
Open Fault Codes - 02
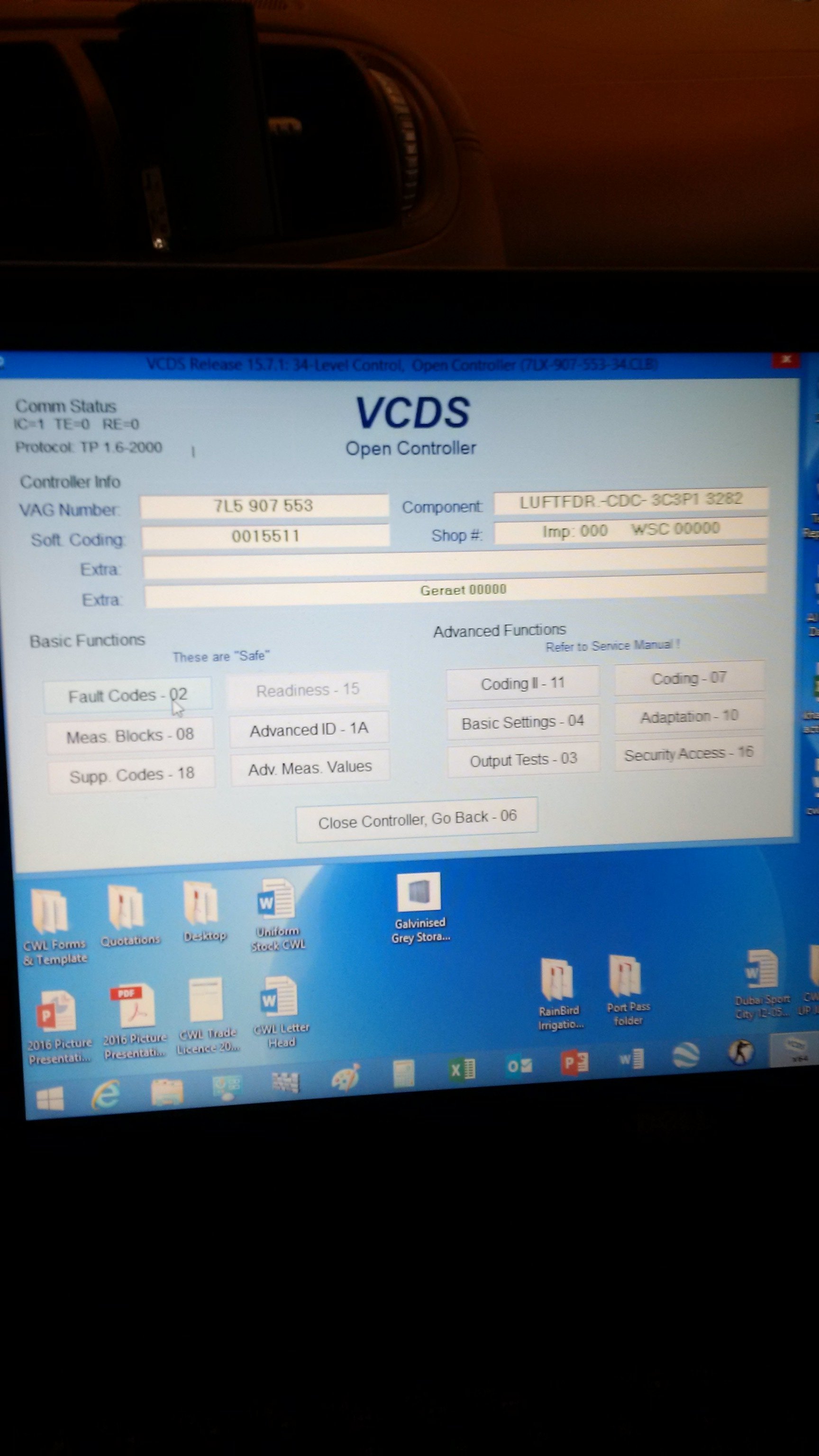click(128, 695)
